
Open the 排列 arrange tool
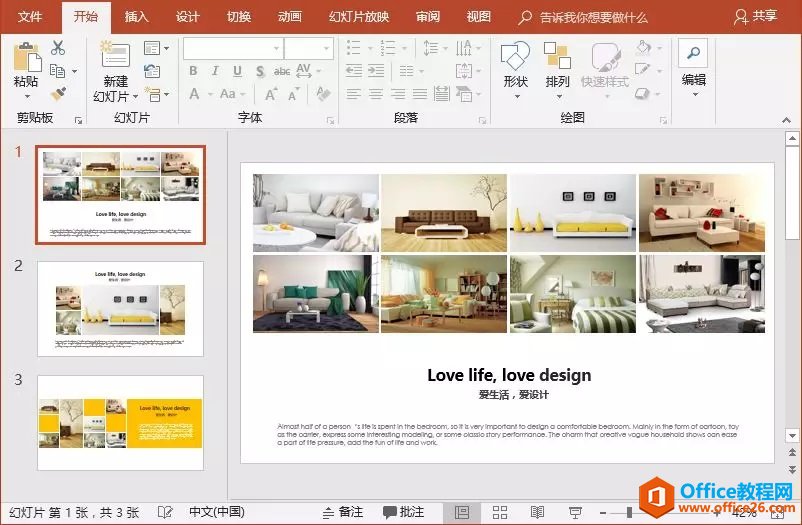[x=557, y=58]
